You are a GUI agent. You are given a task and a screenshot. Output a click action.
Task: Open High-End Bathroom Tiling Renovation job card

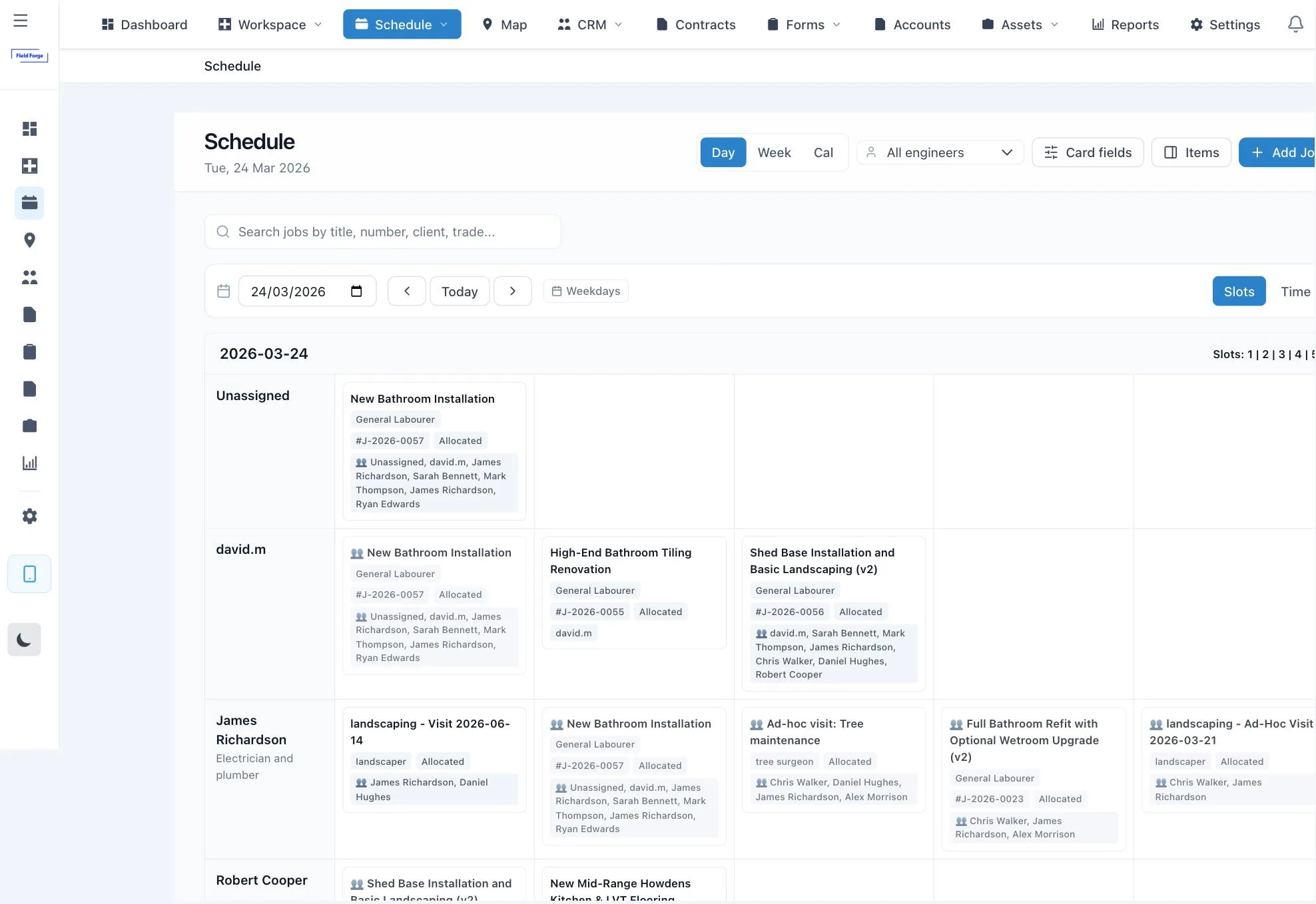(x=633, y=592)
